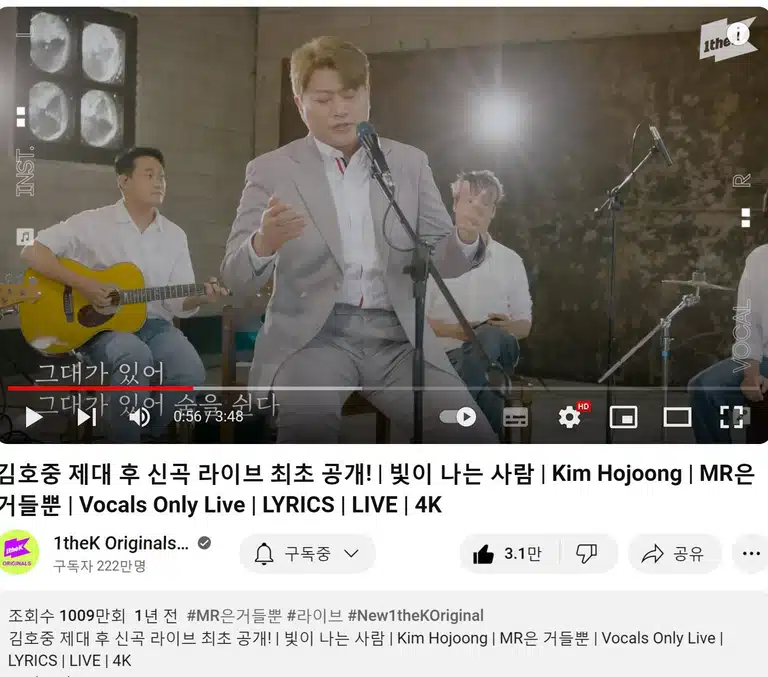Open 1theK Originals channel avatar

[x=18, y=552]
